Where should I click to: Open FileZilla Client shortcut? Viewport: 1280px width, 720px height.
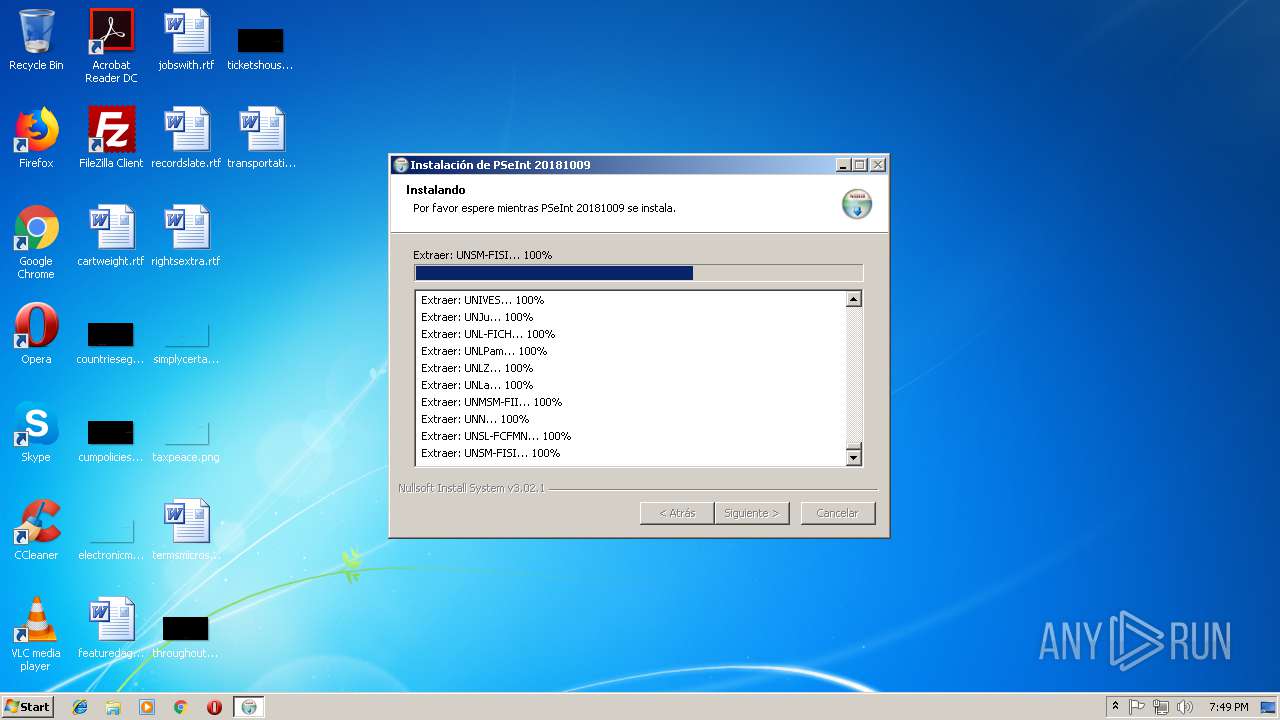(x=111, y=138)
